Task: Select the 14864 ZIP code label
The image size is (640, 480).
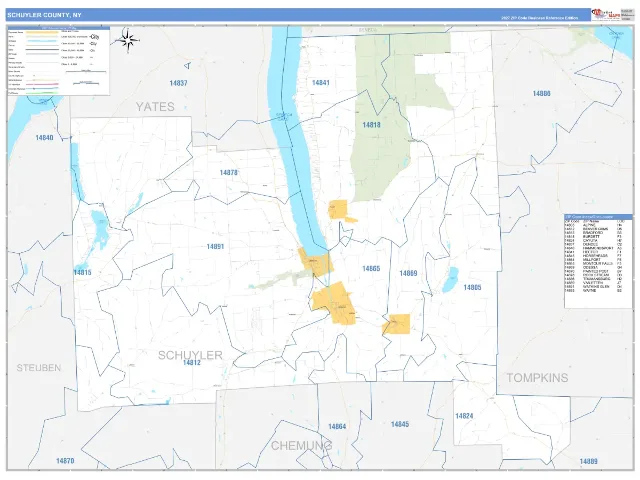Action: [x=337, y=427]
